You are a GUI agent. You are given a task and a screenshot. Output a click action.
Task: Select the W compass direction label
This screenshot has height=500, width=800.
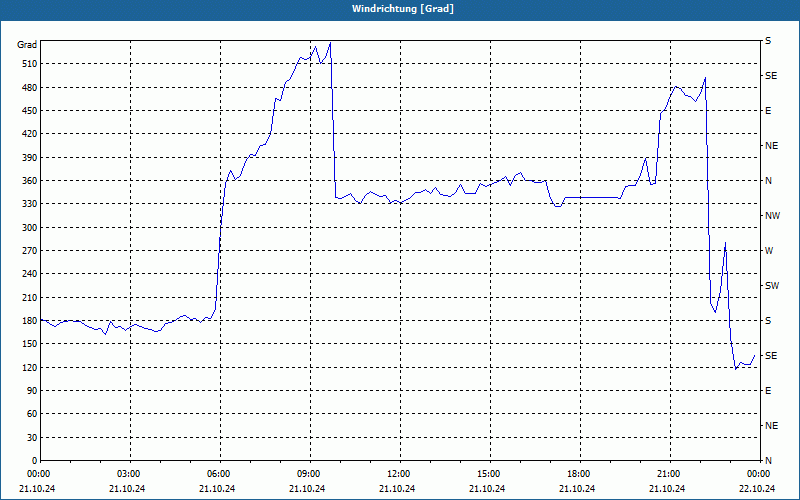(769, 251)
